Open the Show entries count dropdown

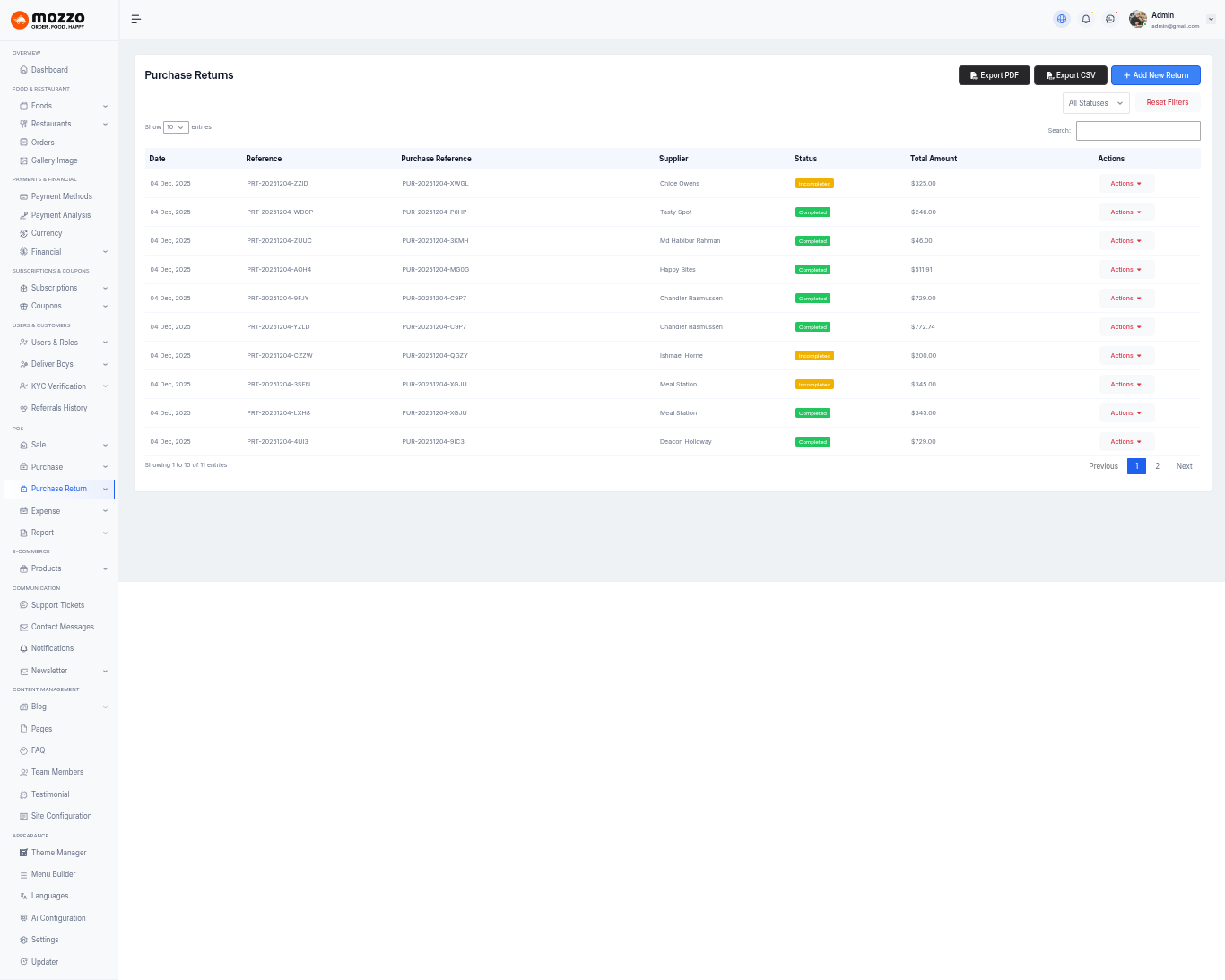(176, 127)
